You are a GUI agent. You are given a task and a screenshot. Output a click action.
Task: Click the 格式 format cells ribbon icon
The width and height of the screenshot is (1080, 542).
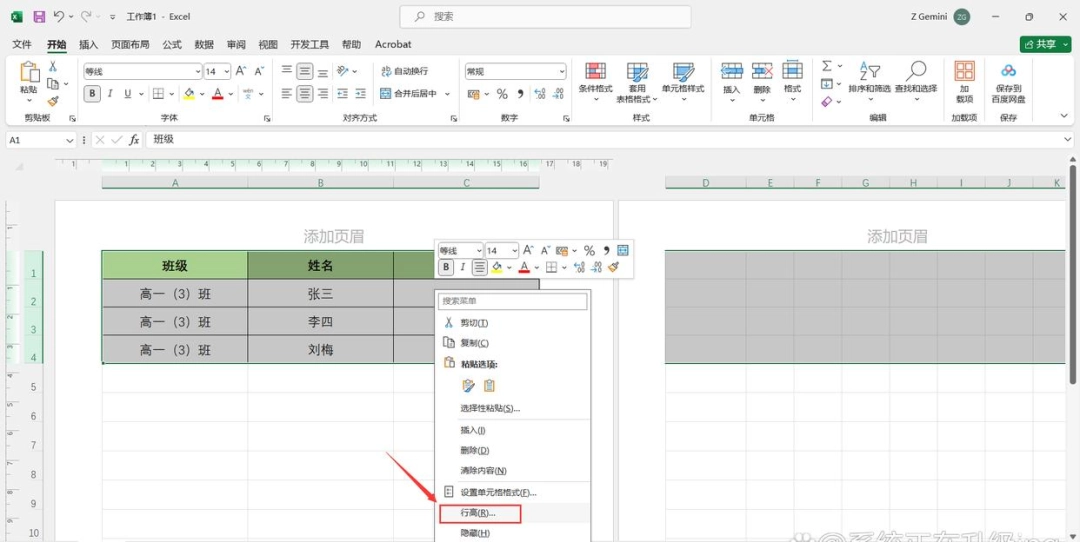pyautogui.click(x=793, y=71)
